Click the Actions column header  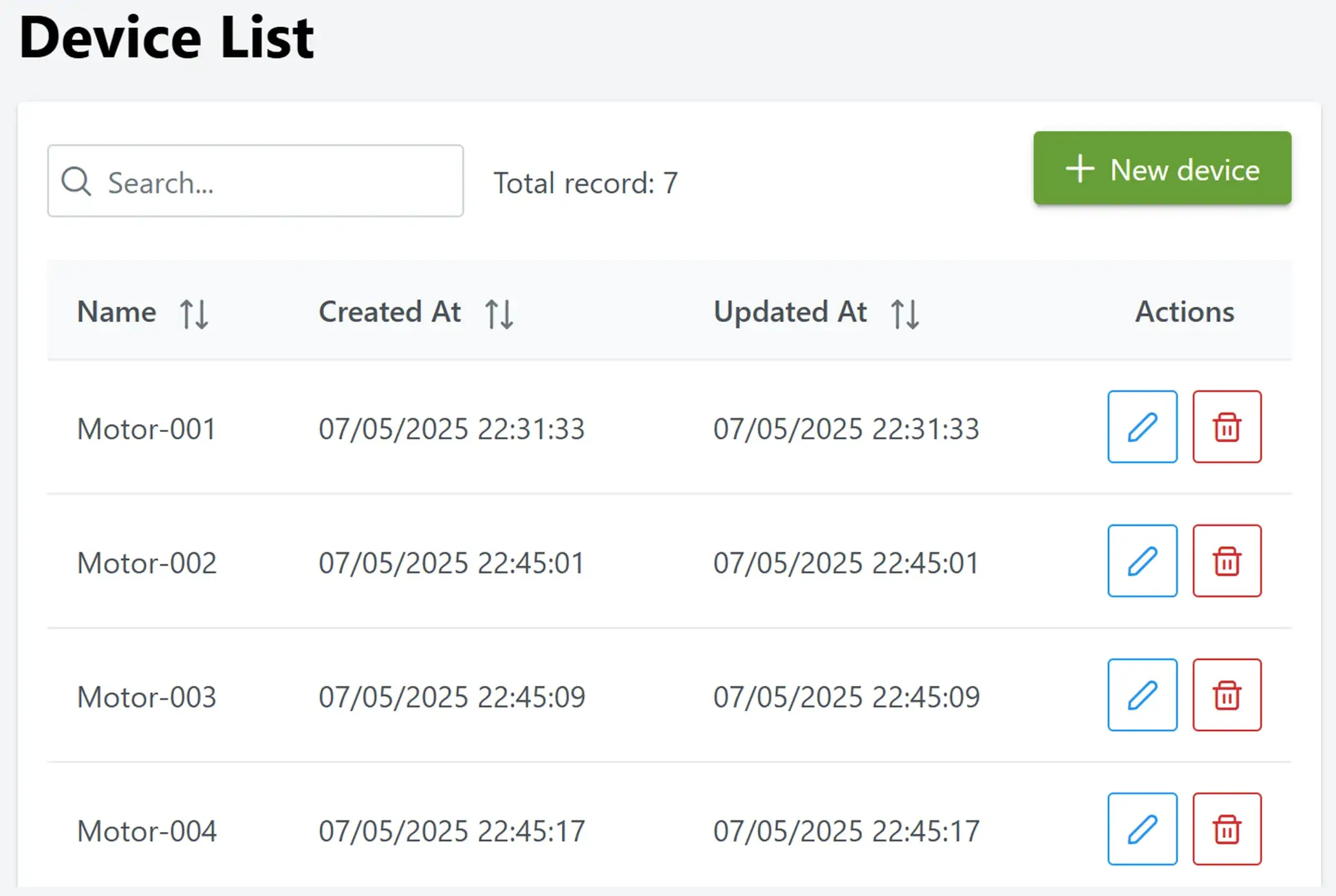tap(1183, 312)
